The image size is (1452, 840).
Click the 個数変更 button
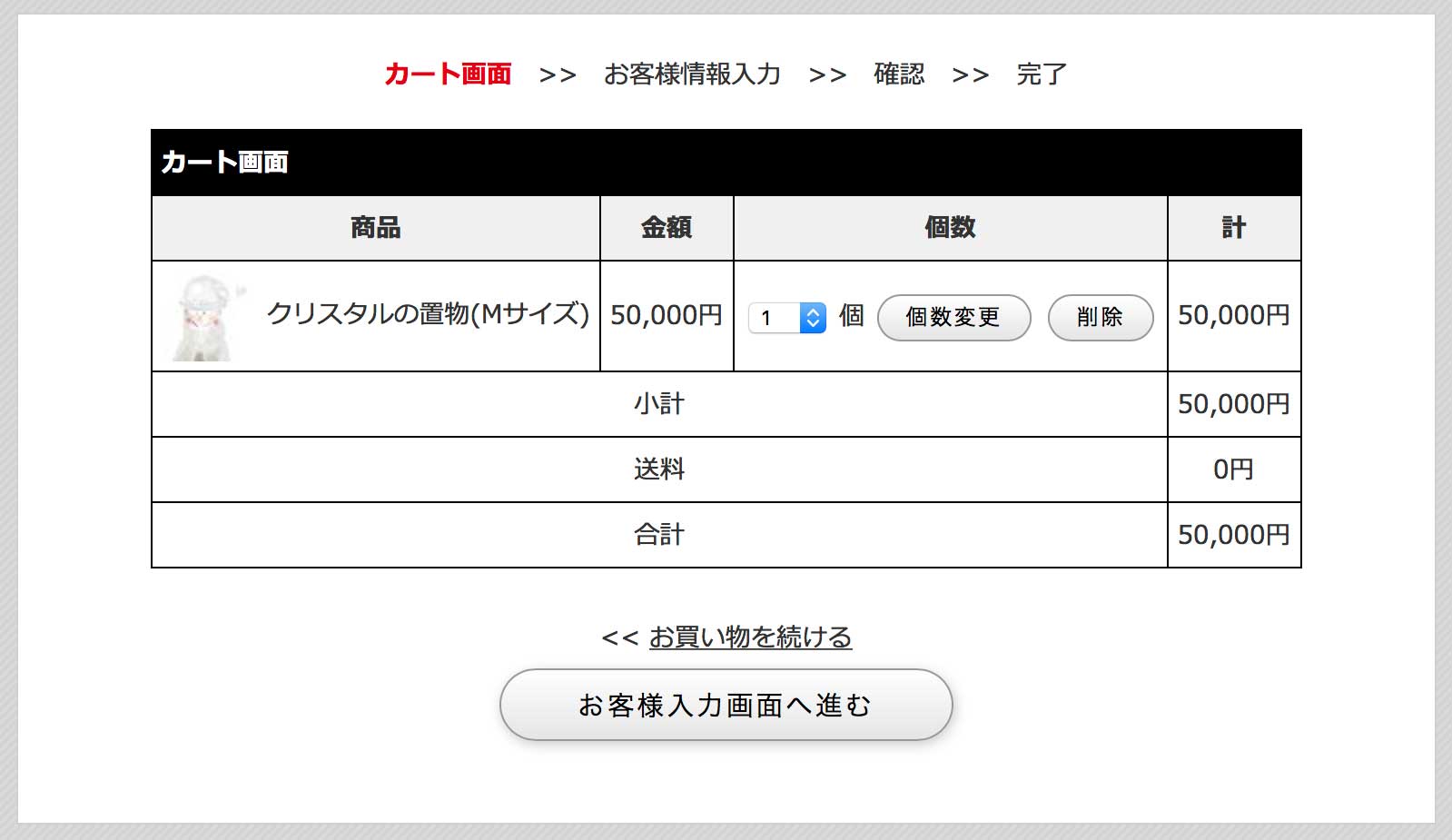pyautogui.click(x=953, y=318)
